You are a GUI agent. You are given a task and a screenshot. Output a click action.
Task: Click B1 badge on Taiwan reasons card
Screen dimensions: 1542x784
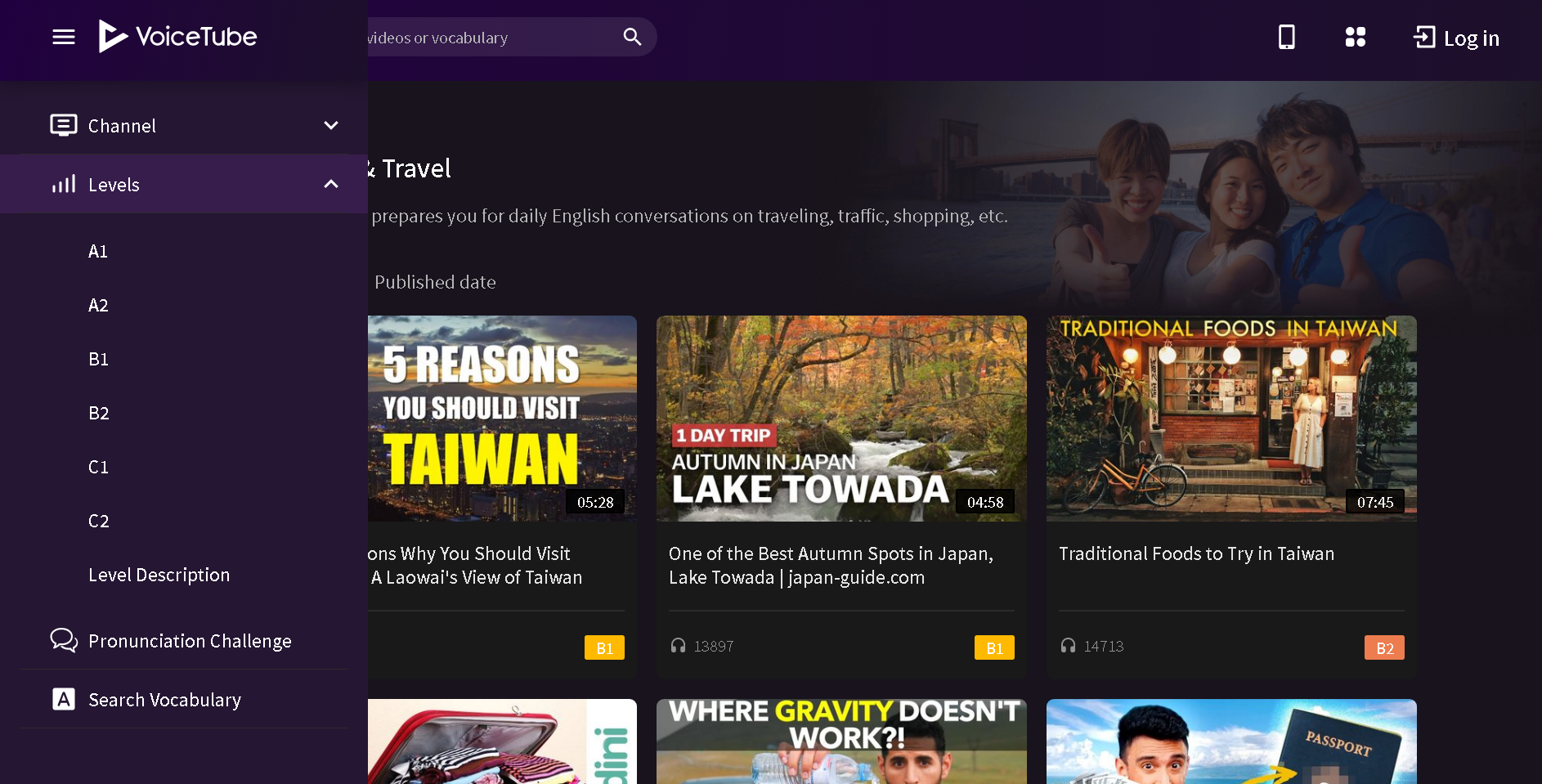point(604,647)
